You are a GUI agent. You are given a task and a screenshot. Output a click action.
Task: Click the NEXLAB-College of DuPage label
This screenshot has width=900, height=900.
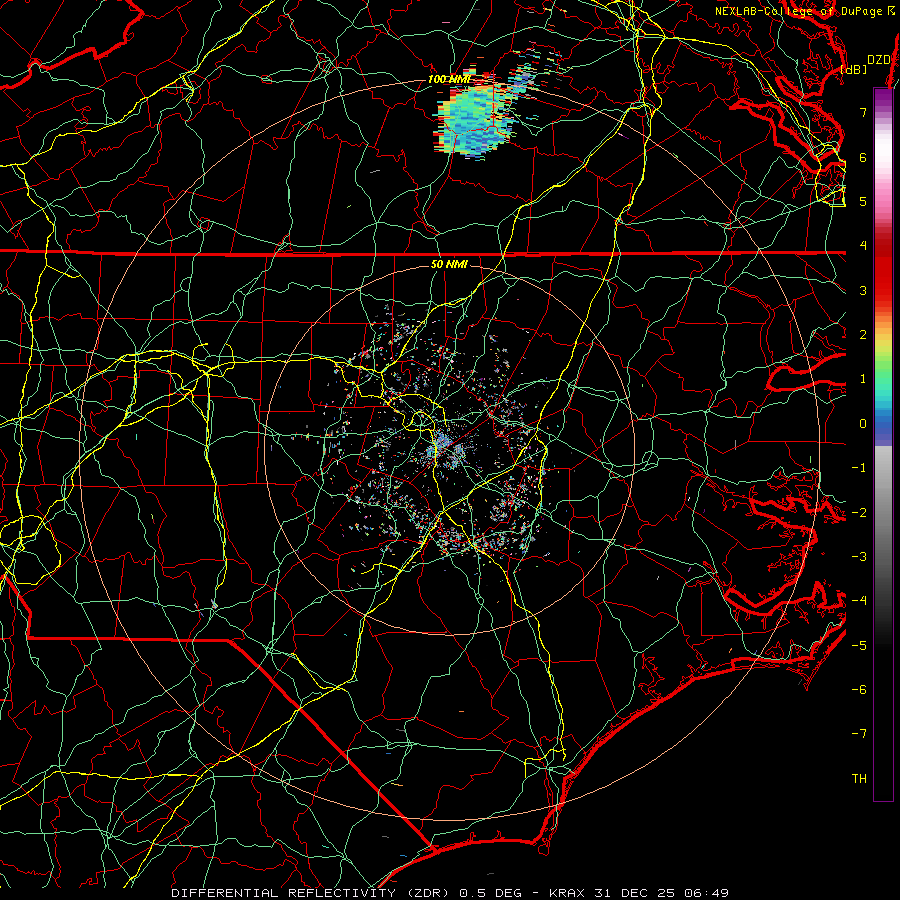(805, 11)
